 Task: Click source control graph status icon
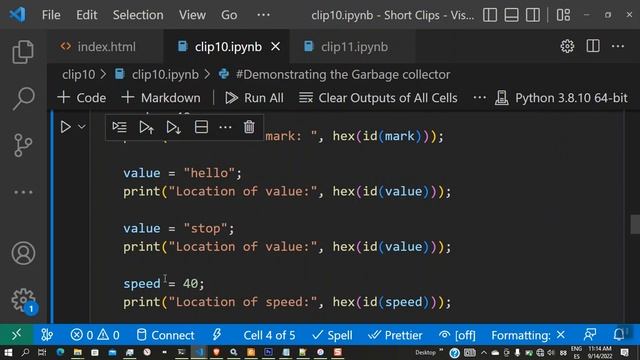click(47, 335)
